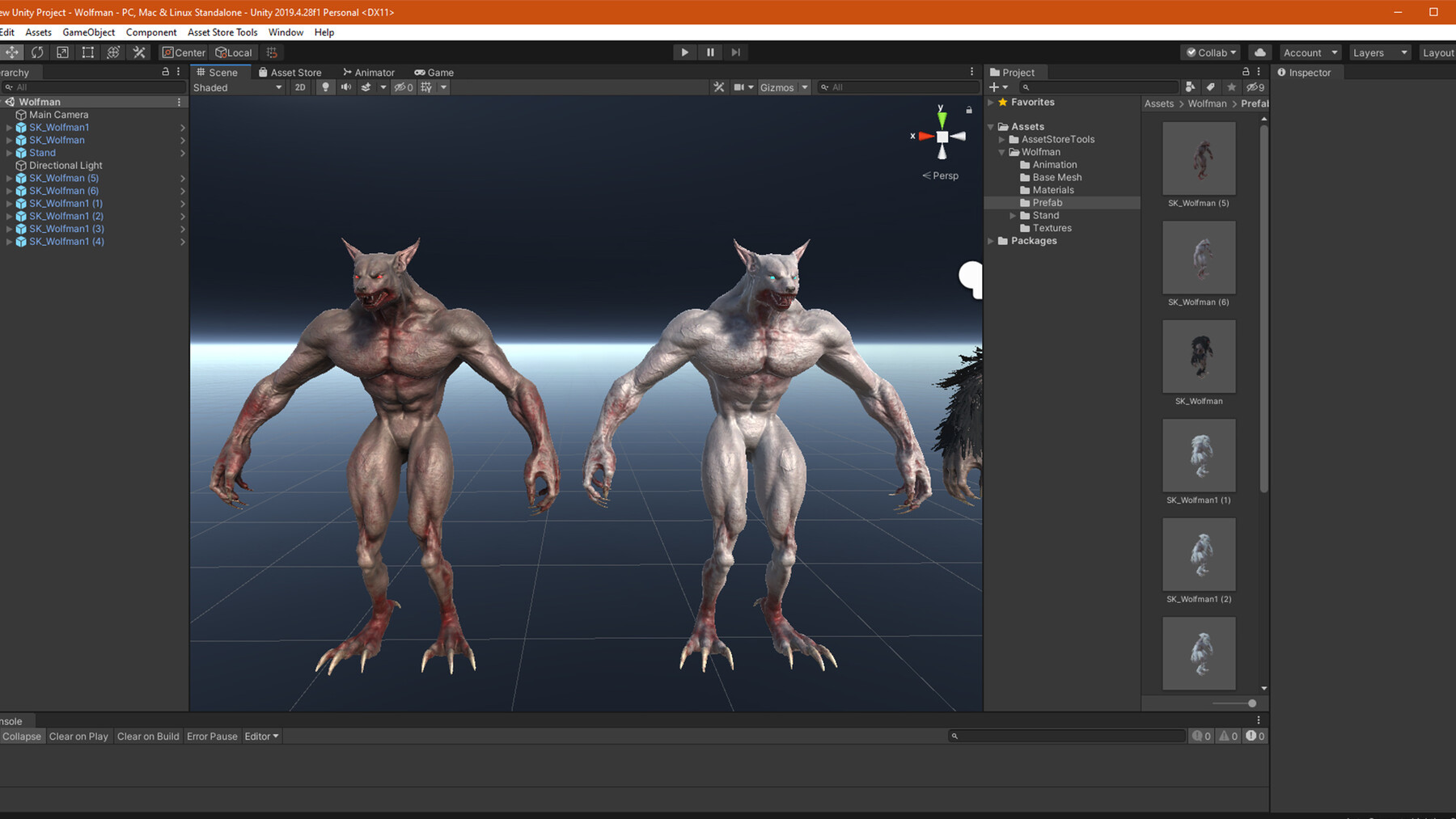Toggle scene effects like skybox
Image resolution: width=1456 pixels, height=819 pixels.
(x=366, y=87)
